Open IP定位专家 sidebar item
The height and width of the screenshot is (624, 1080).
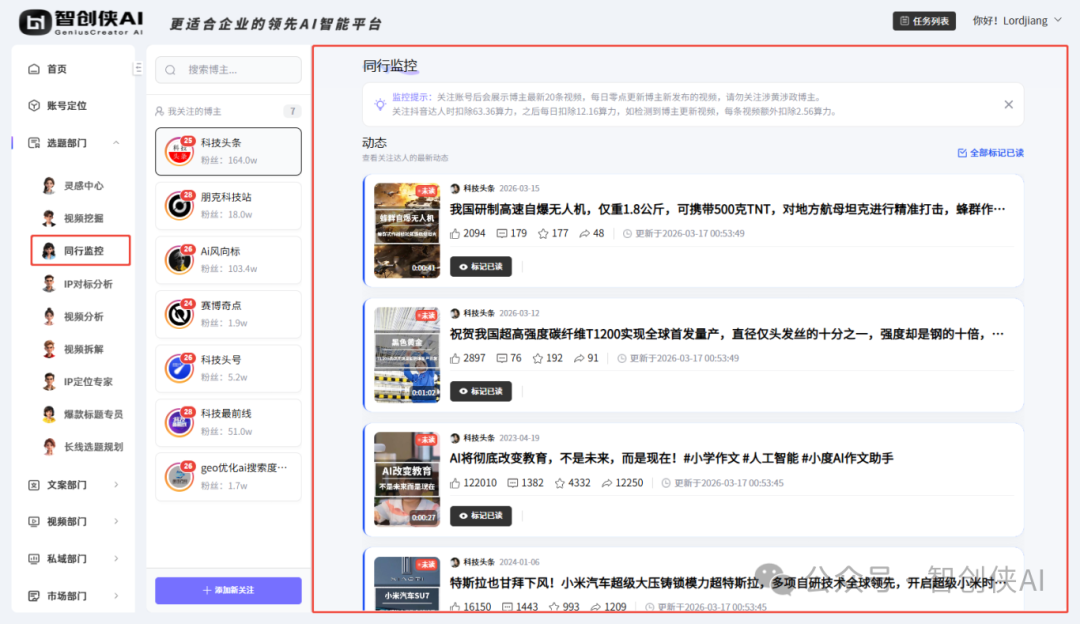(x=77, y=381)
